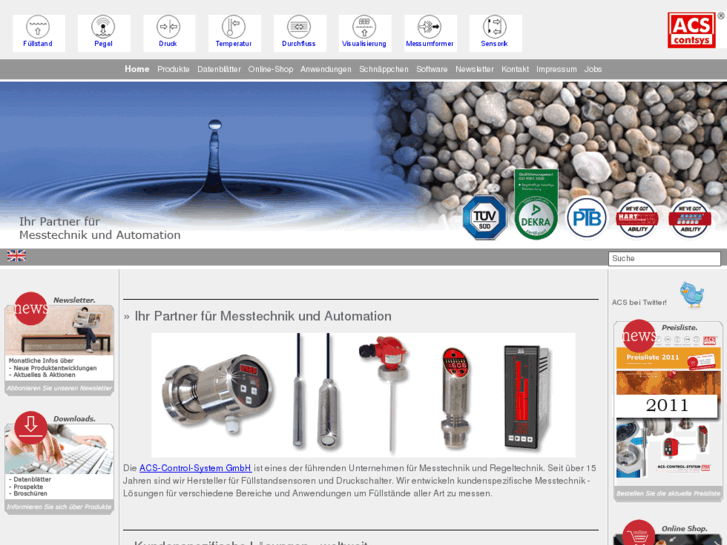Click the pressure transmitter product image
Viewport: 727px width, 545px height.
coord(218,394)
